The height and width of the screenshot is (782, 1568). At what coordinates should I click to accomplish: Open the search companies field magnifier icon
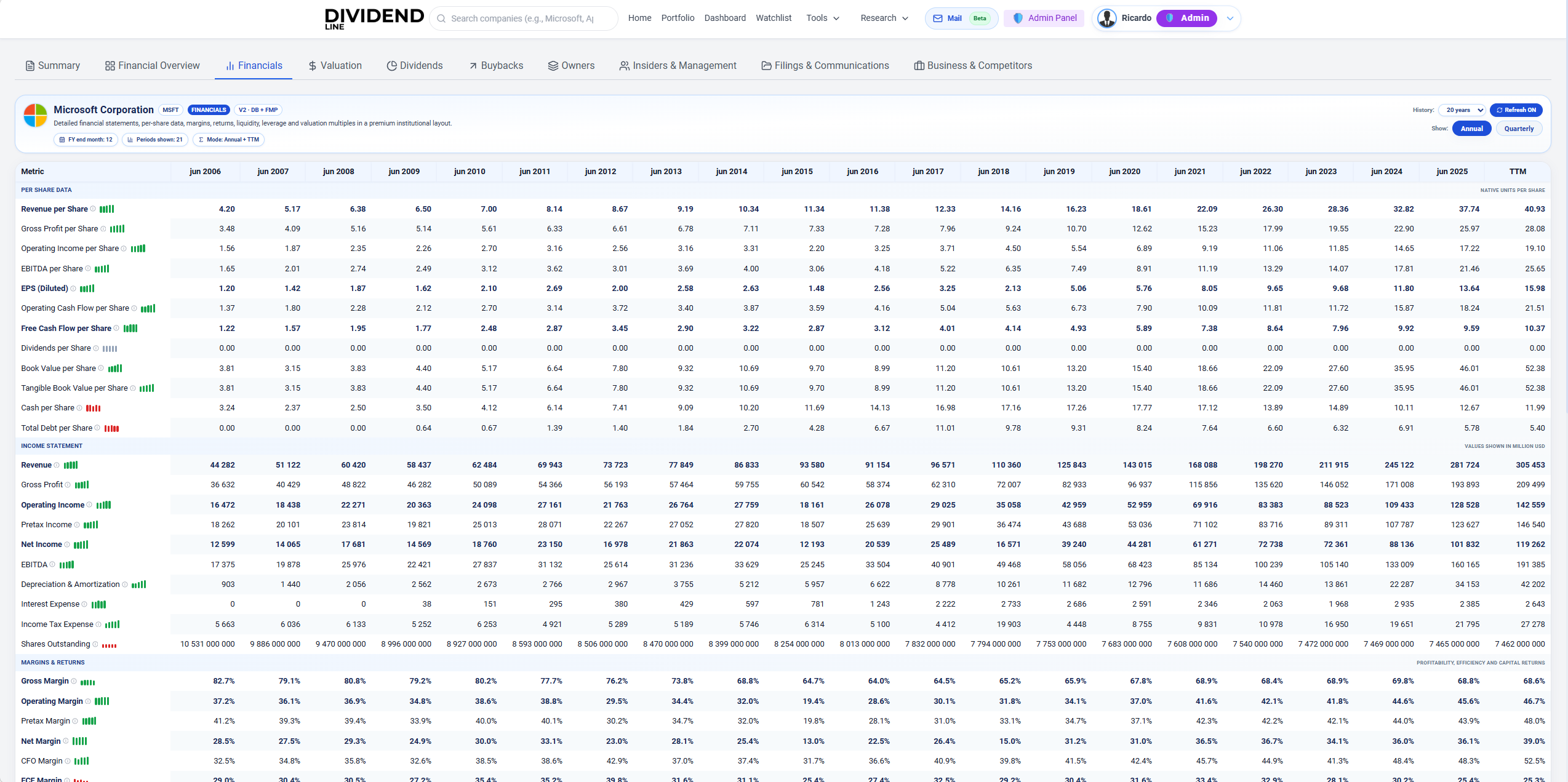tap(441, 18)
